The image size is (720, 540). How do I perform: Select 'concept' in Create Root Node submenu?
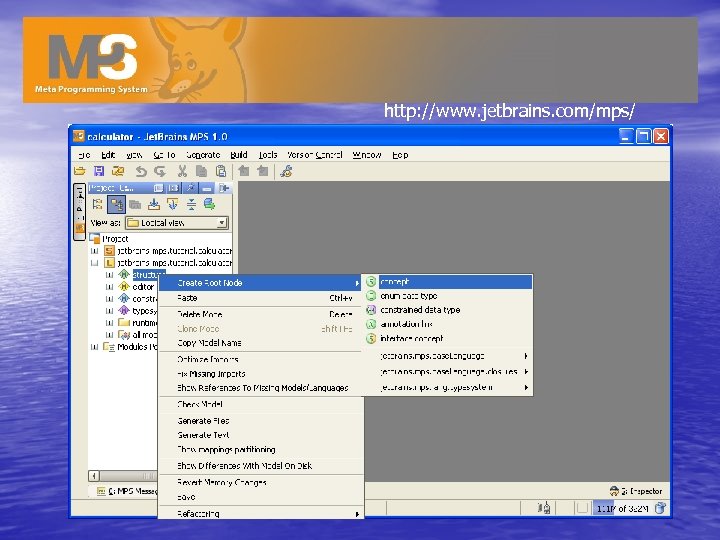449,282
